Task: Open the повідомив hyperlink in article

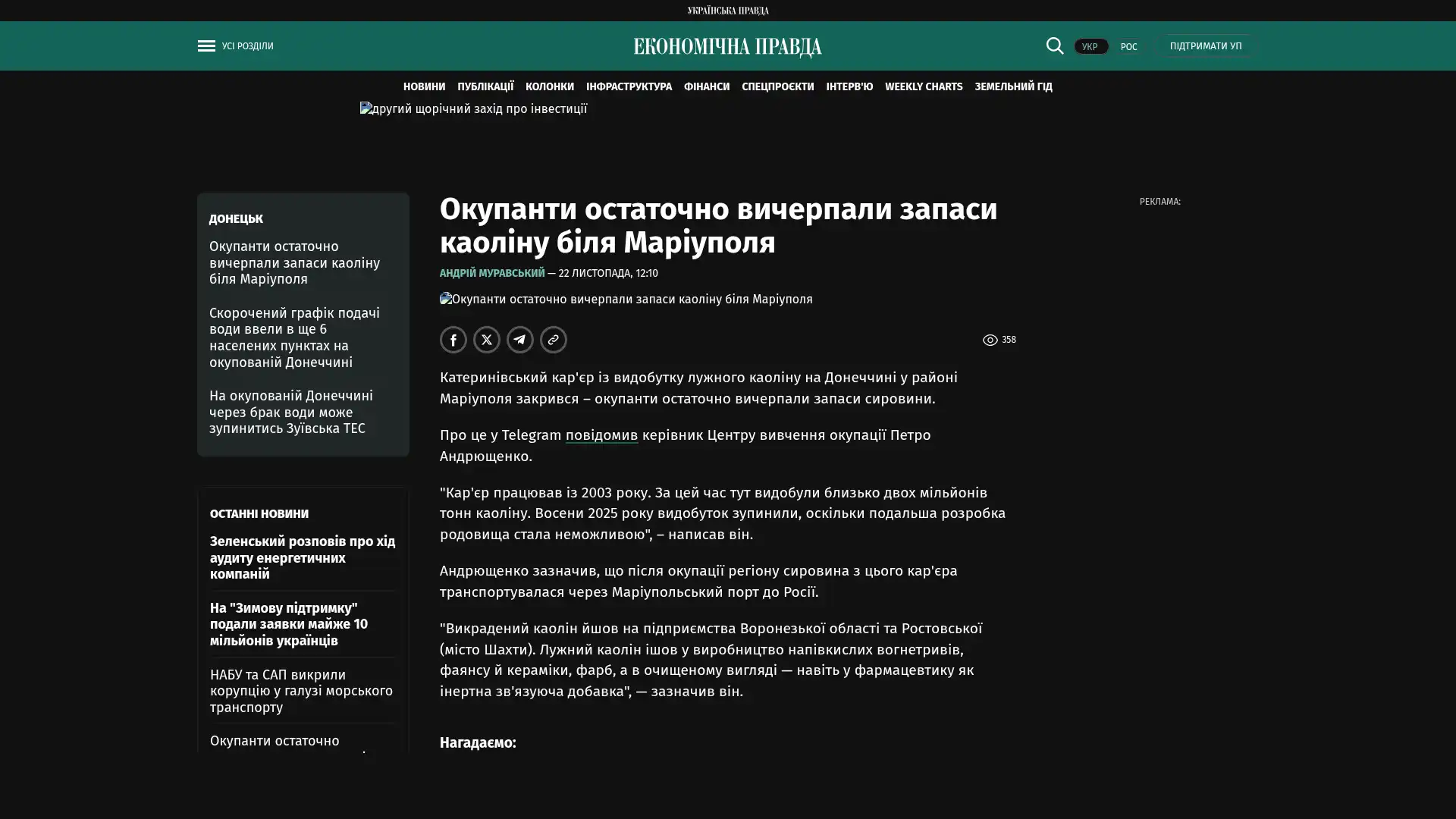Action: 601,435
